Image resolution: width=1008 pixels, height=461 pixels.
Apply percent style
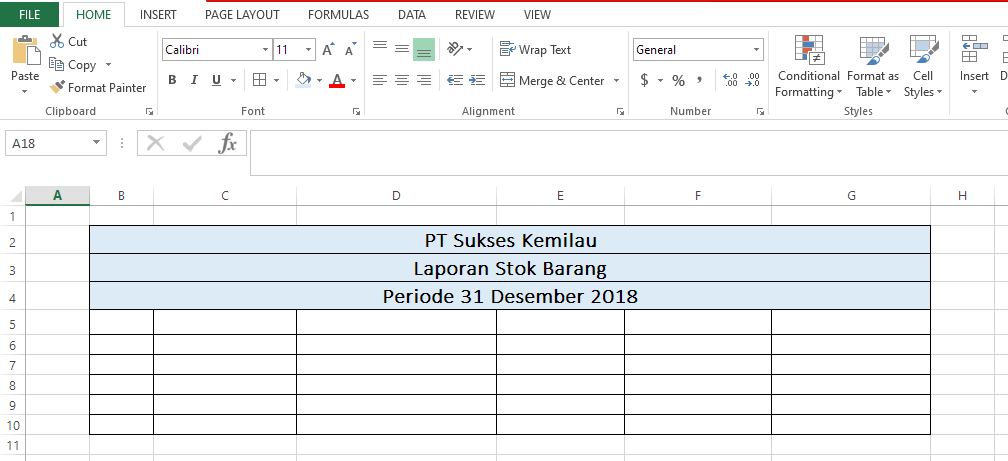tap(678, 80)
